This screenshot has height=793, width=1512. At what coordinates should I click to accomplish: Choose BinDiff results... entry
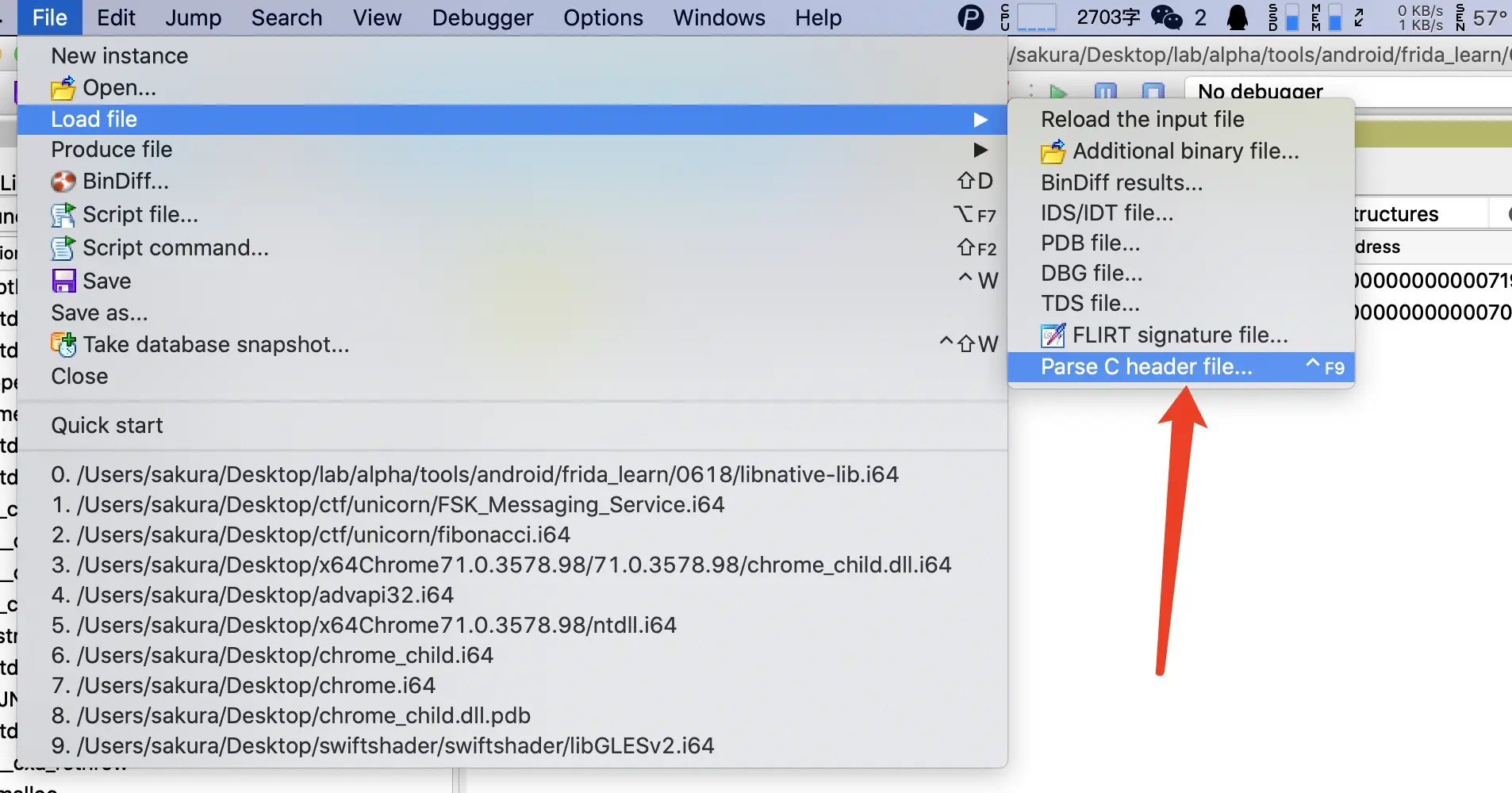(x=1181, y=183)
